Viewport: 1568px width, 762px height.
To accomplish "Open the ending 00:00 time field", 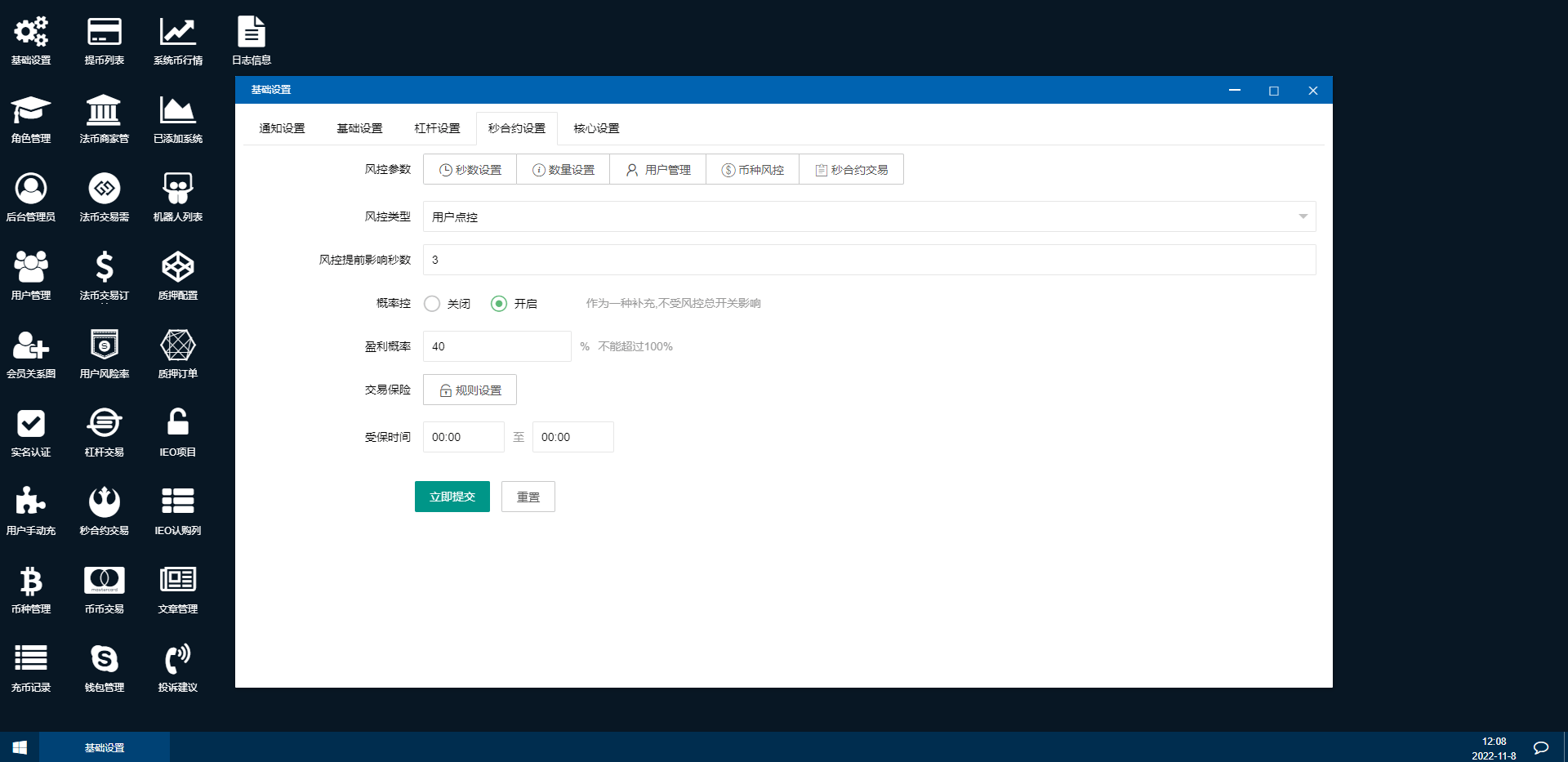I will coord(572,436).
